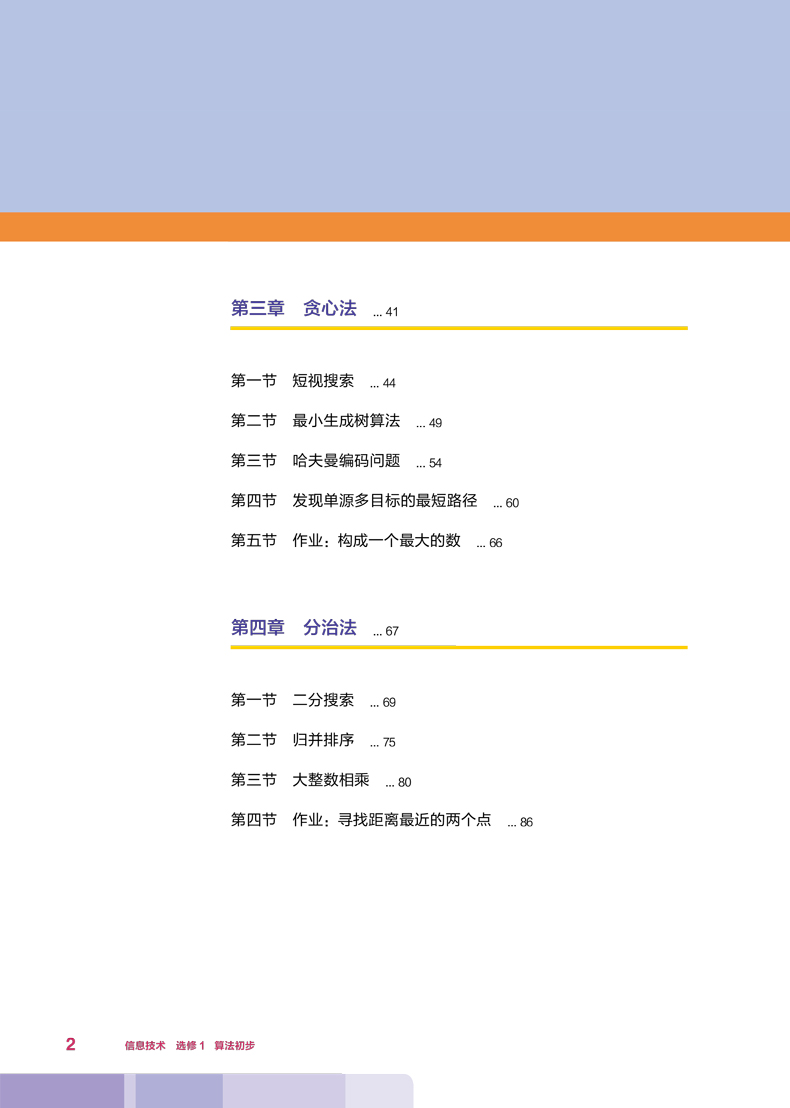Select the 最小生成树算法 section title
Image resolution: width=790 pixels, height=1108 pixels.
(346, 421)
